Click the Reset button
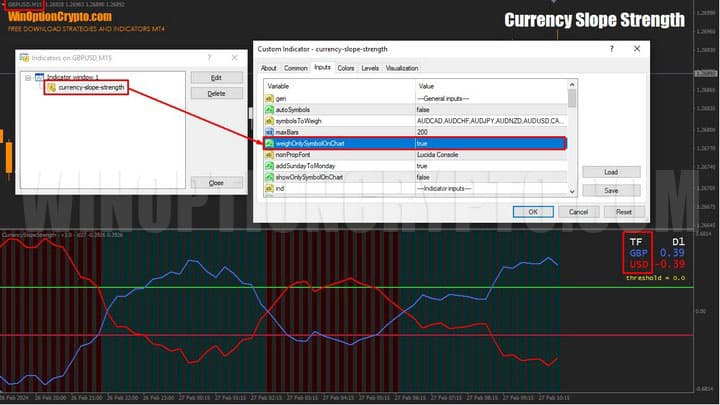 624,212
